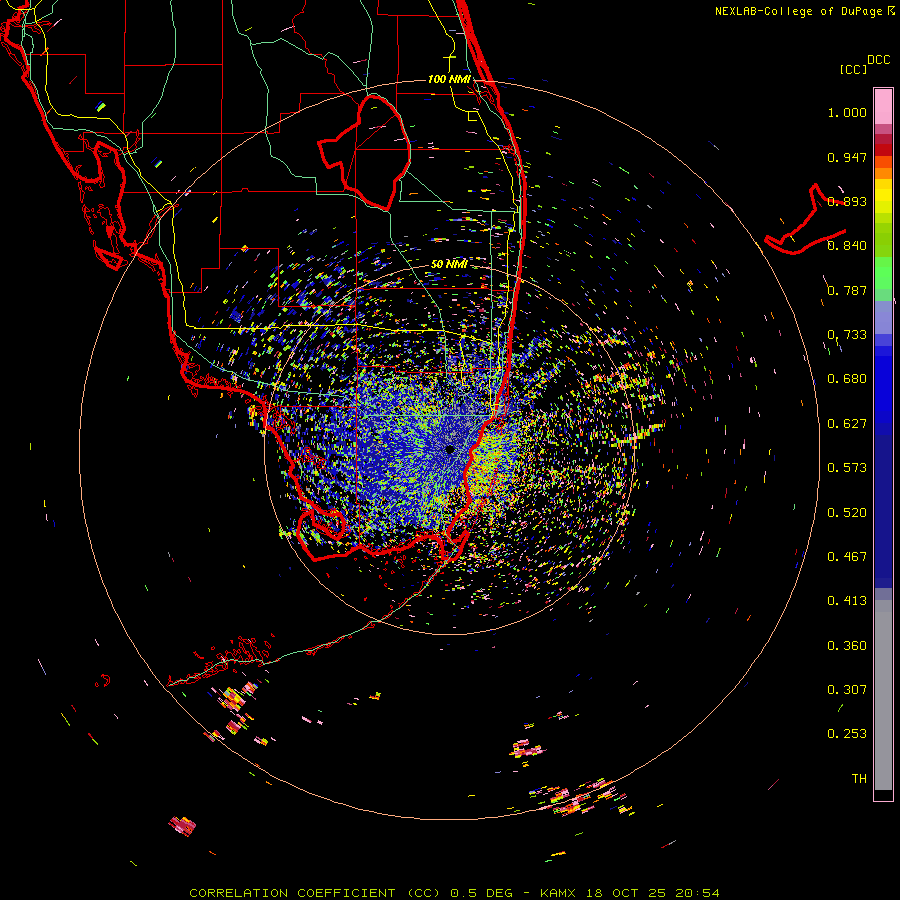Click the 0.520 legend value
900x900 pixels.
(x=847, y=513)
